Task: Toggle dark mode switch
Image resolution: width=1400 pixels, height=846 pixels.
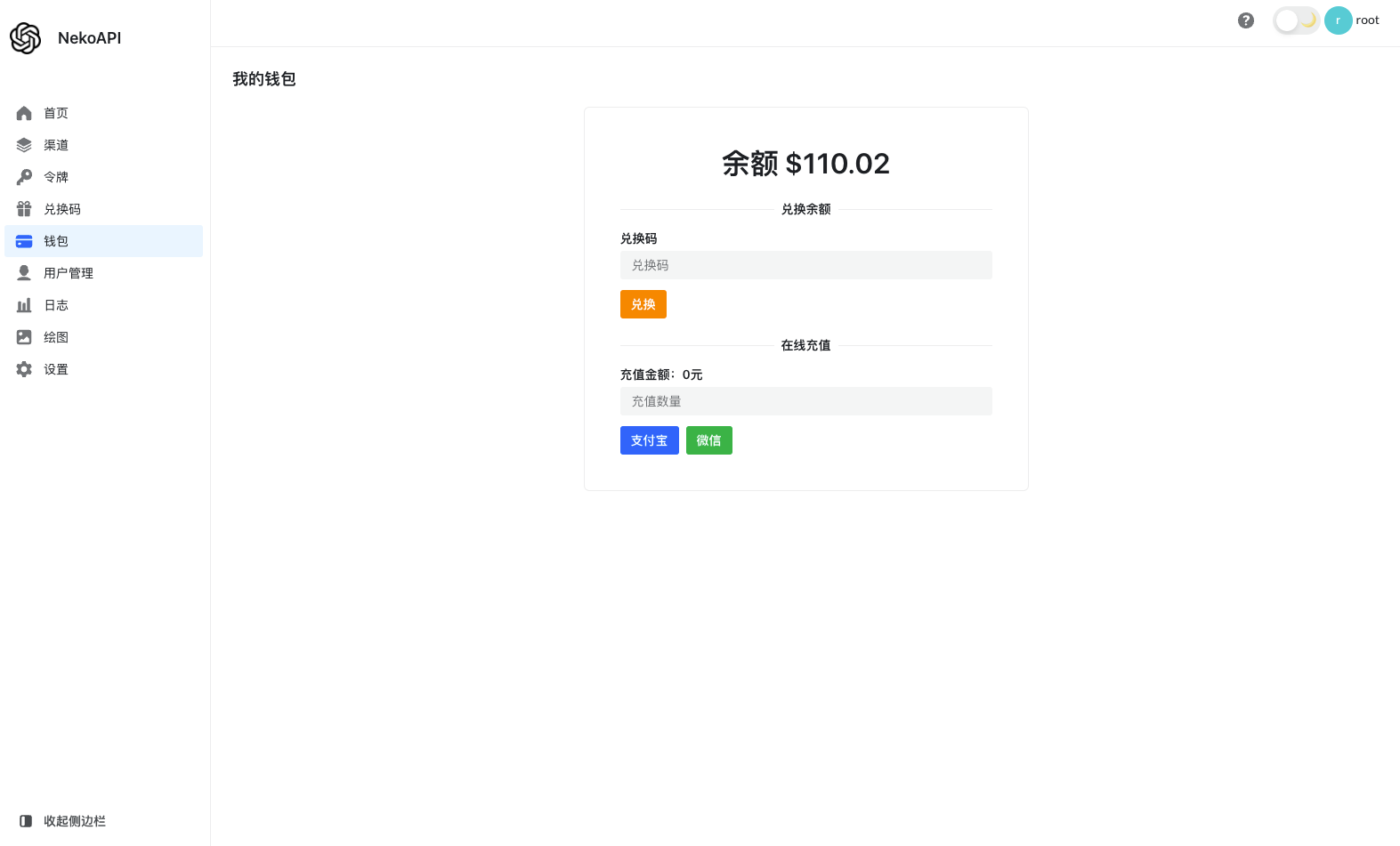Action: (x=1295, y=20)
